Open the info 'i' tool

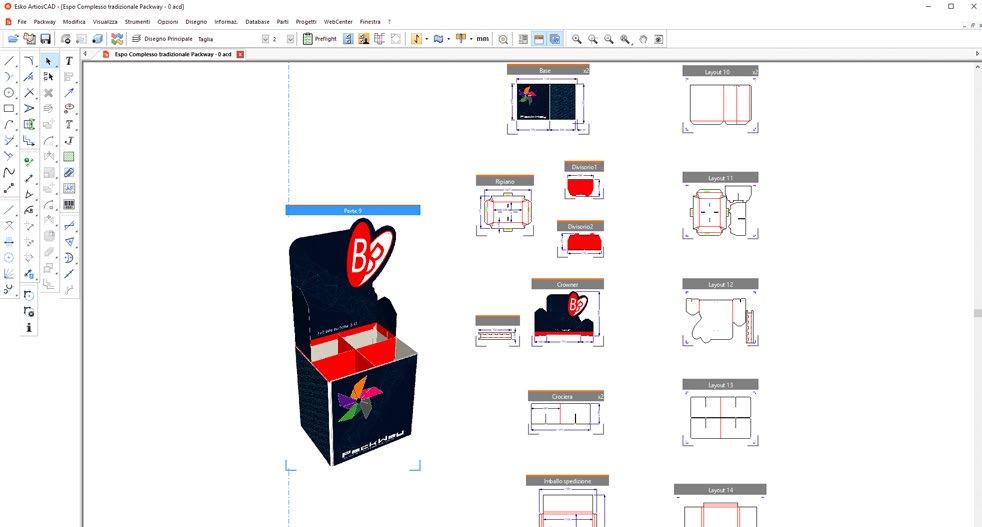pyautogui.click(x=29, y=328)
